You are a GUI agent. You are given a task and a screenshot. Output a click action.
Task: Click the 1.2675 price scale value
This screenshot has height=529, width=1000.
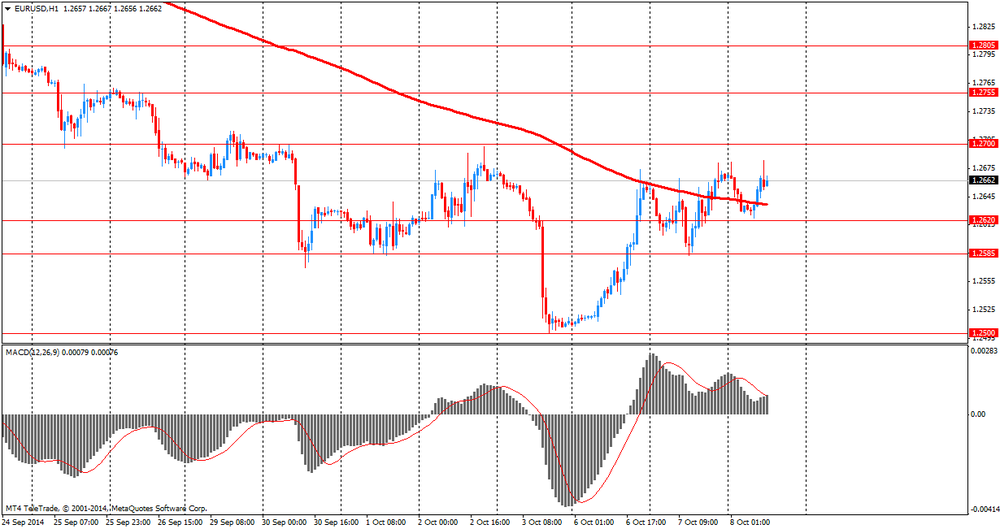pyautogui.click(x=984, y=168)
